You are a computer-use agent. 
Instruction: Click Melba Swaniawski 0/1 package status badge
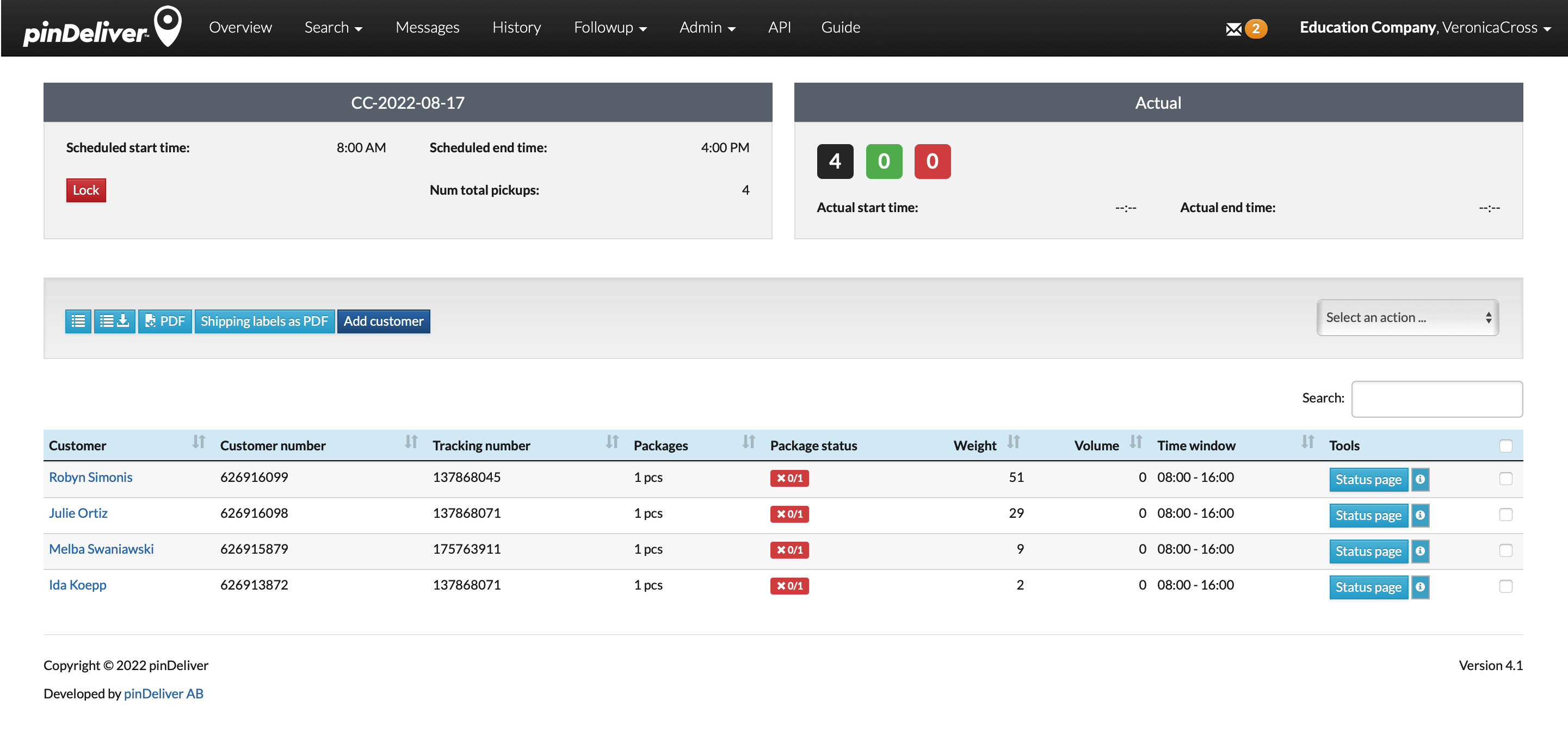pyautogui.click(x=789, y=550)
